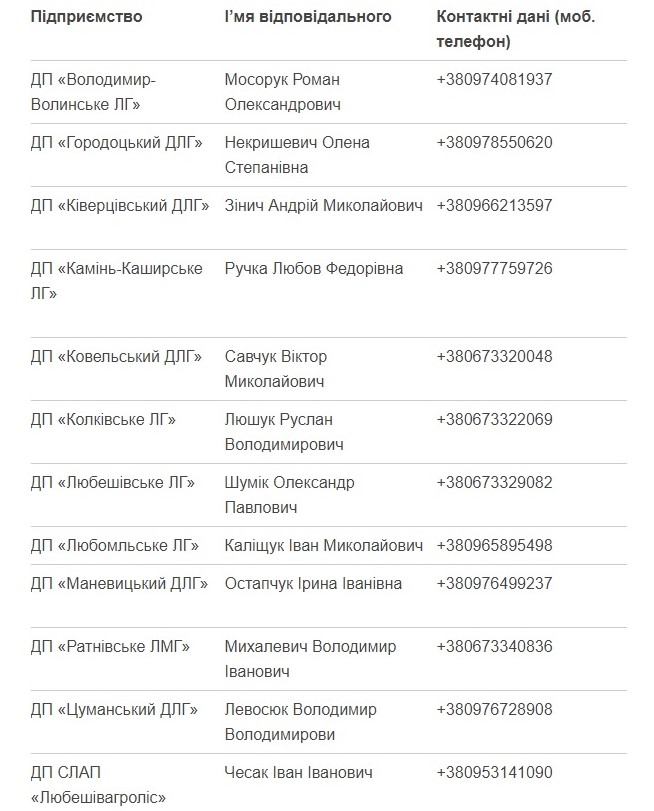Screen dimensions: 654x811
Task: Click phone number +380673320048
Action: pos(494,357)
